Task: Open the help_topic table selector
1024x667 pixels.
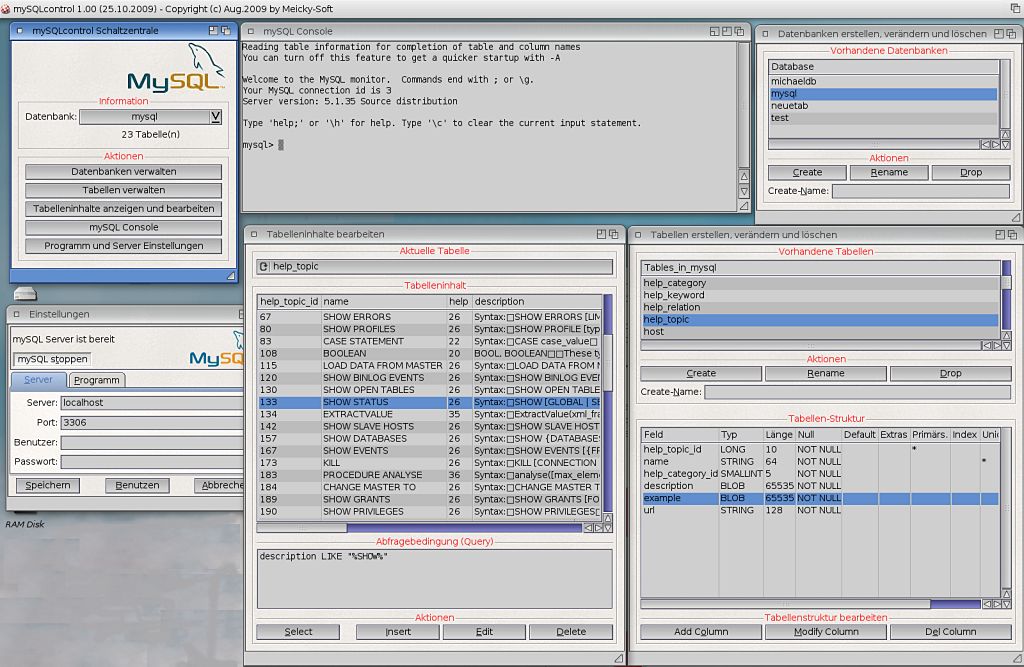Action: (434, 267)
